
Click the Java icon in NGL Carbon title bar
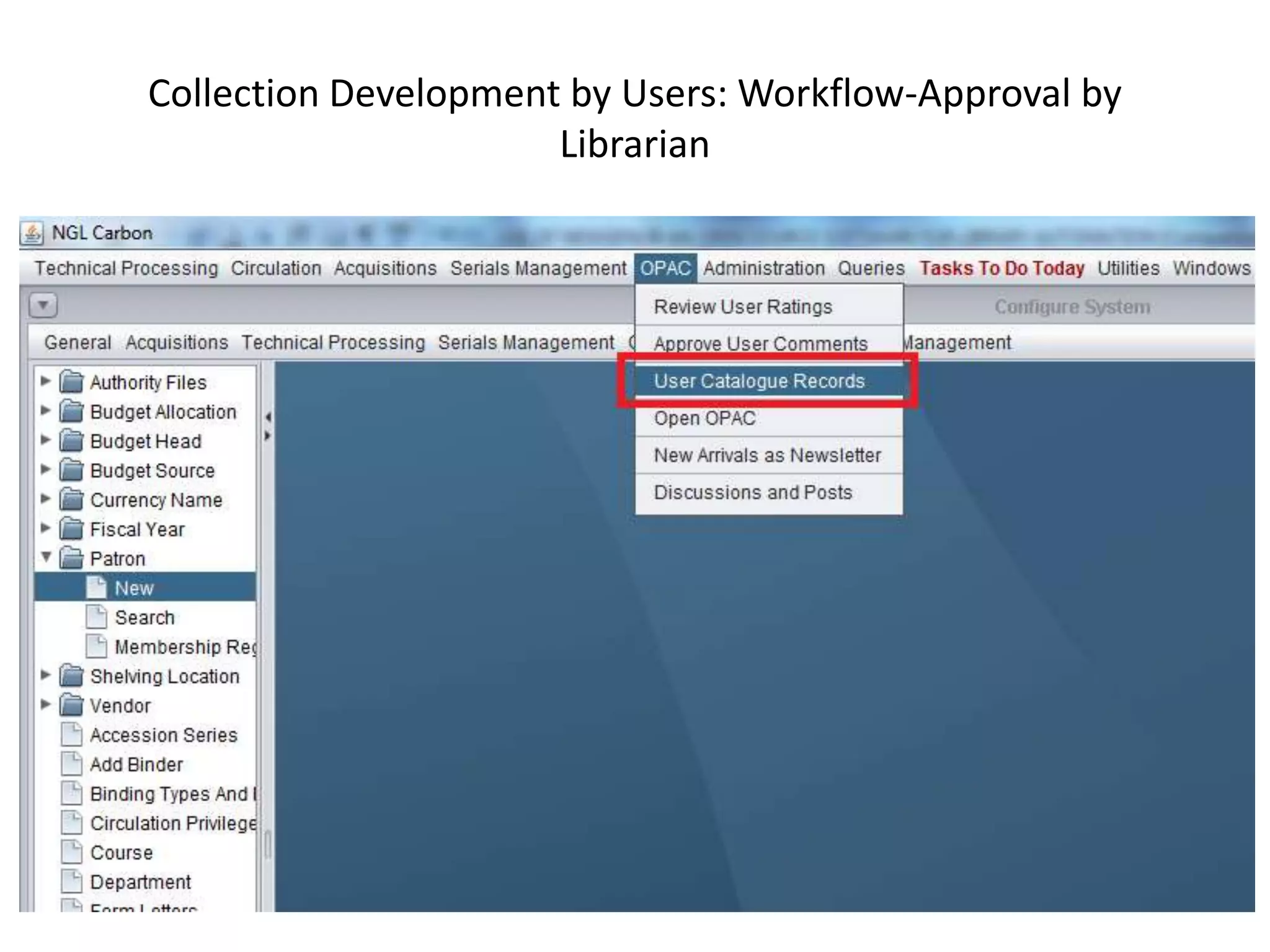pos(32,234)
